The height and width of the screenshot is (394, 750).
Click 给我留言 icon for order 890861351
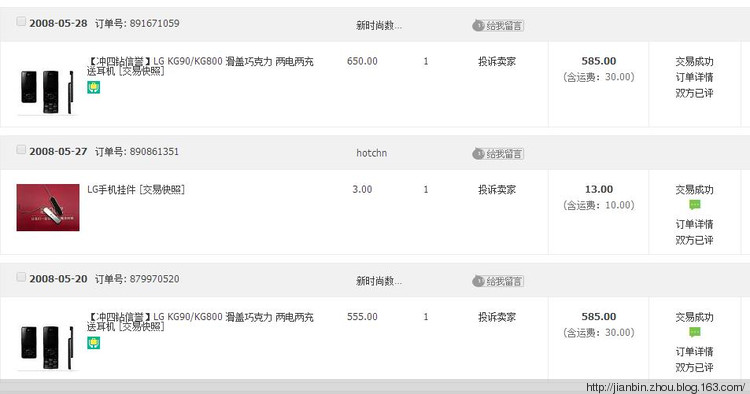point(498,154)
